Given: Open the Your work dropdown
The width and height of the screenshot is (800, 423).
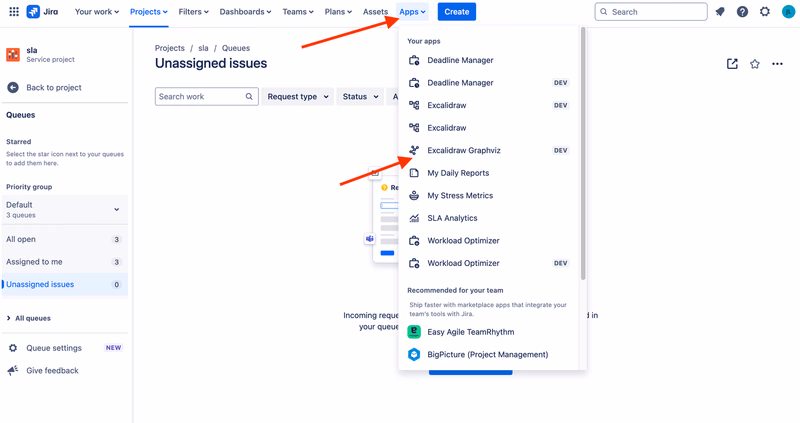Looking at the screenshot, I should pos(97,12).
